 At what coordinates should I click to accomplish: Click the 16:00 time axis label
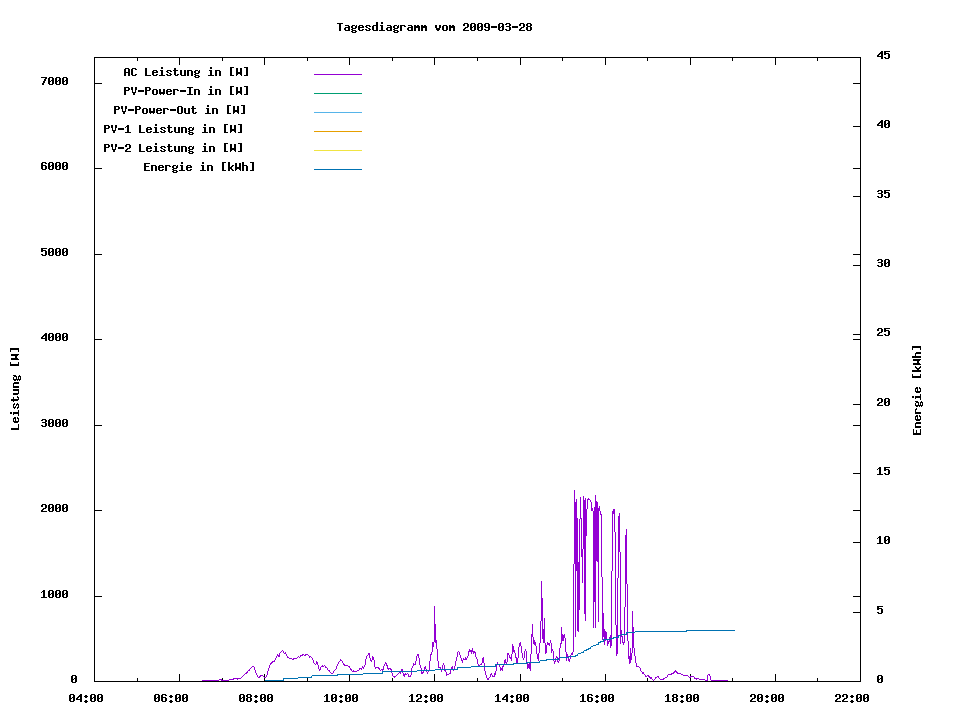[597, 699]
